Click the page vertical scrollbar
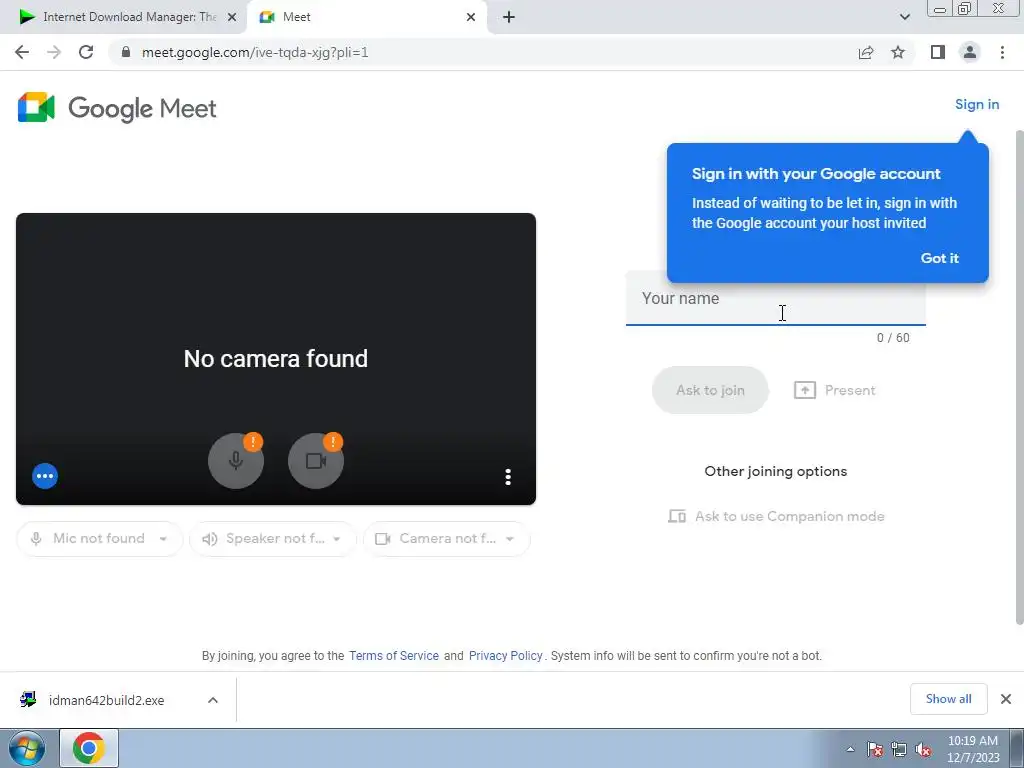This screenshot has height=768, width=1024. coord(1019,377)
